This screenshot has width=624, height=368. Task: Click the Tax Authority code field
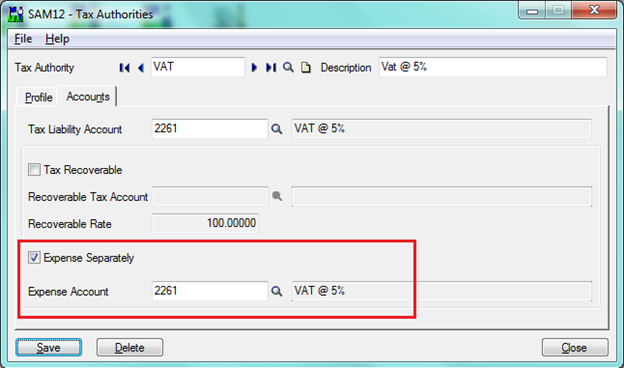[x=198, y=67]
